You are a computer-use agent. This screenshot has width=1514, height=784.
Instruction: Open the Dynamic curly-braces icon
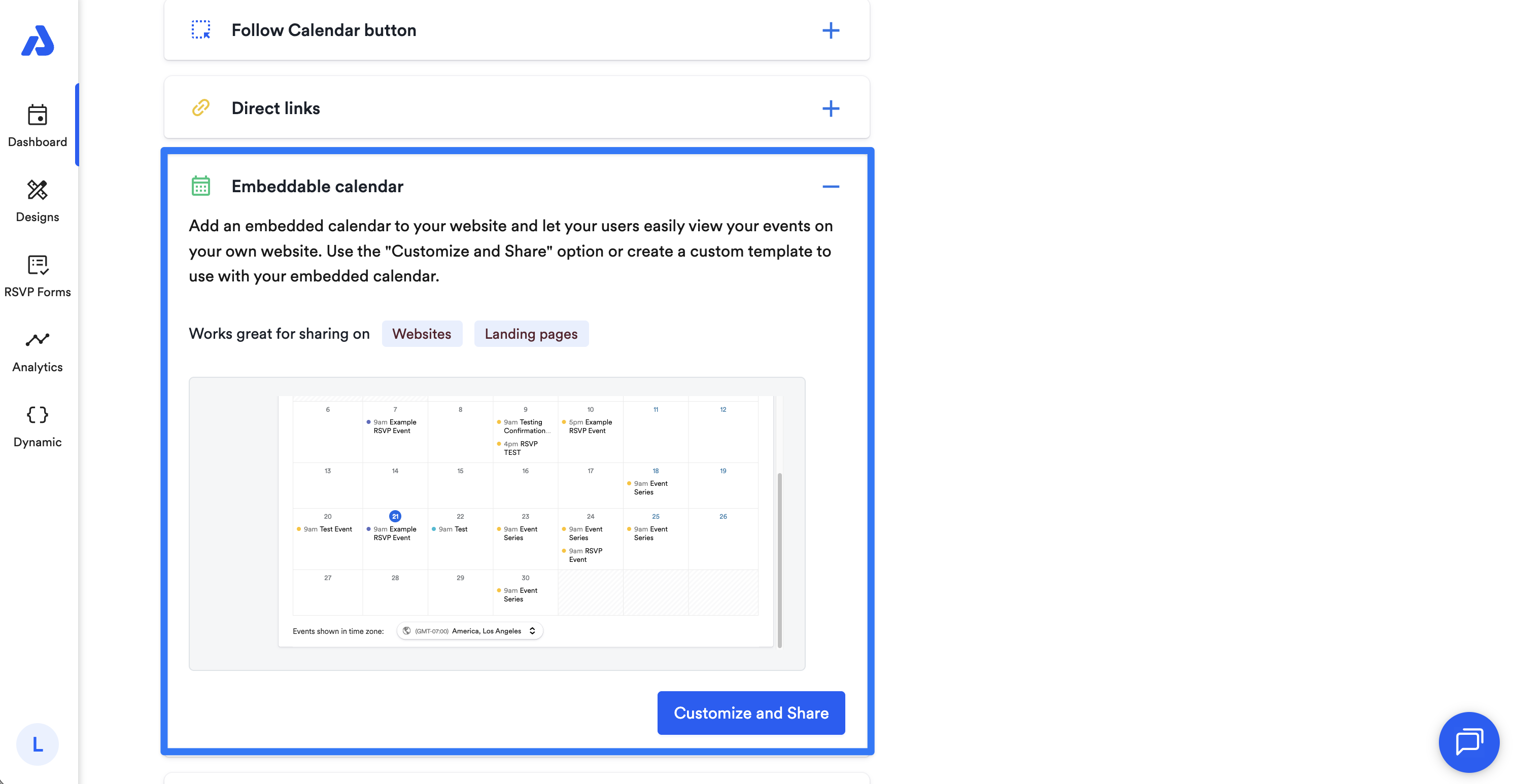coord(38,415)
